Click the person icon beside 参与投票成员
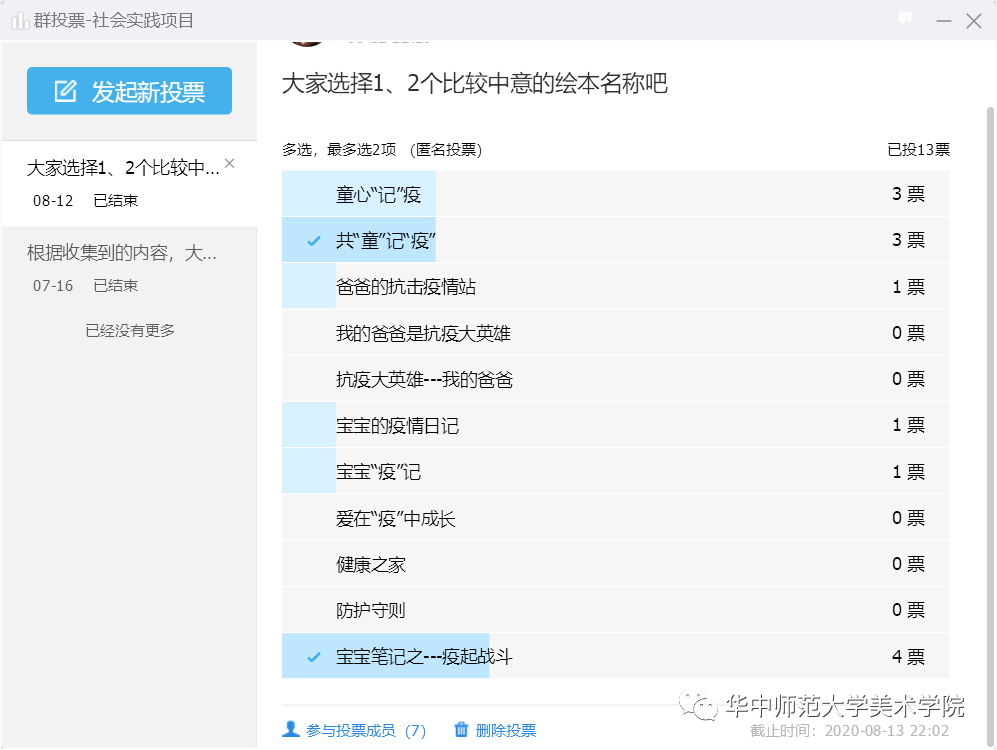Viewport: 997px width, 750px height. point(291,730)
